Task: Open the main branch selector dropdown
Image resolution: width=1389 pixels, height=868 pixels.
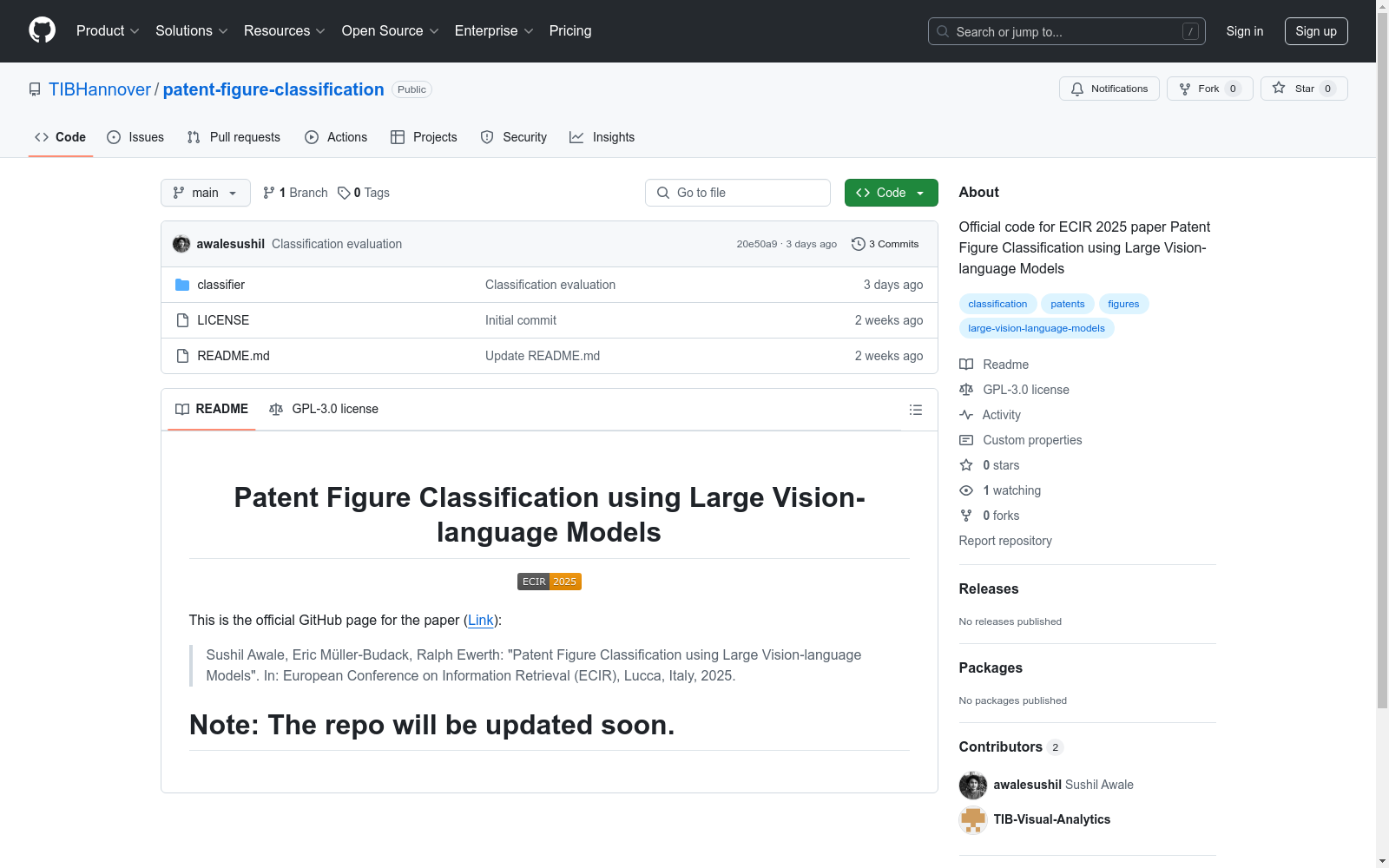Action: coord(206,193)
